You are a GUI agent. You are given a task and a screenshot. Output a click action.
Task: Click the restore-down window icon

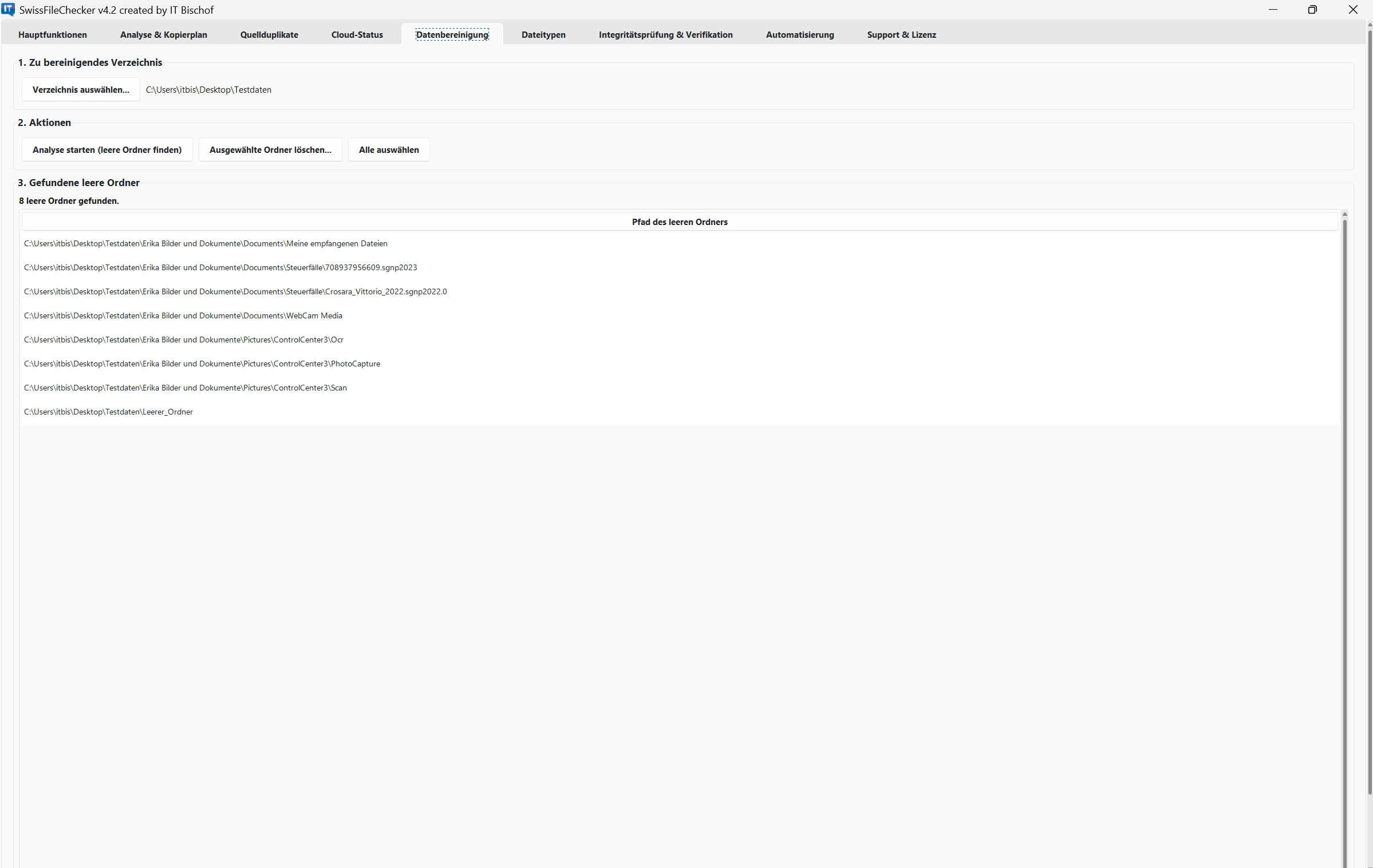(x=1312, y=10)
